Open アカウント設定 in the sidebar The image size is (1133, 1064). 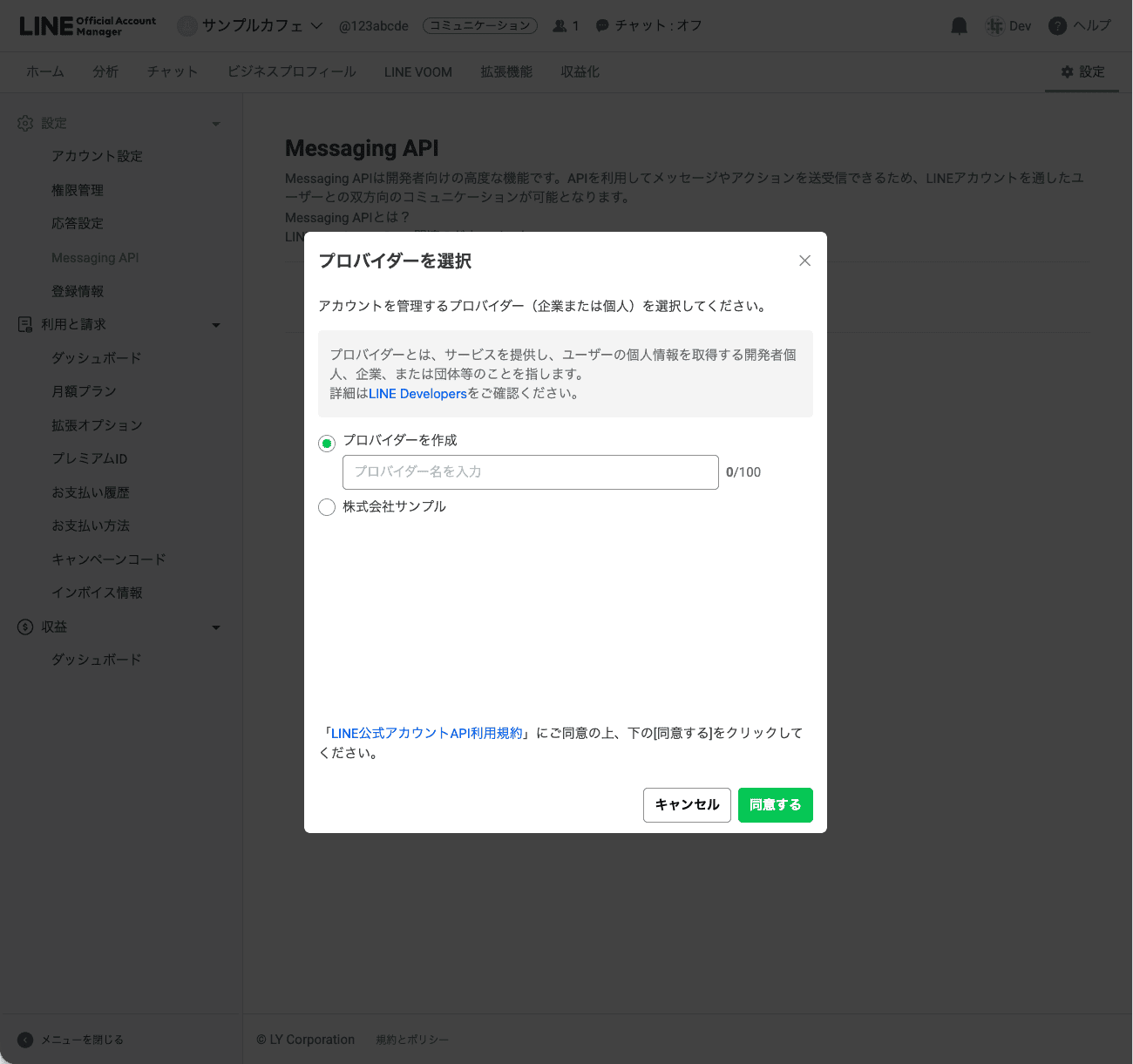(x=97, y=156)
